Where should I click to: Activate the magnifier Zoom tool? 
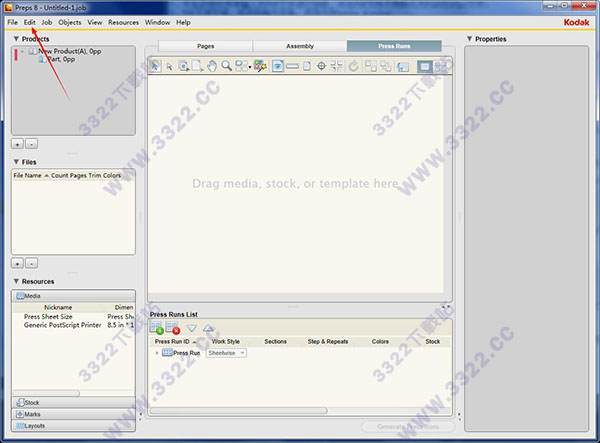point(227,66)
